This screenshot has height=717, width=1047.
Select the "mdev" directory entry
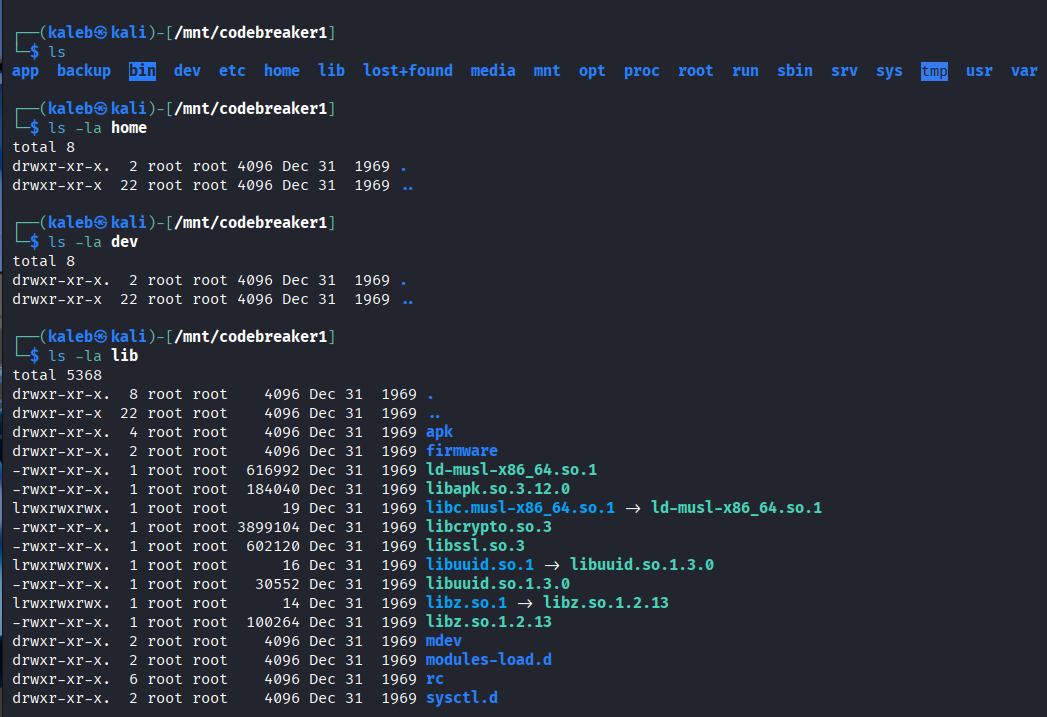point(443,641)
